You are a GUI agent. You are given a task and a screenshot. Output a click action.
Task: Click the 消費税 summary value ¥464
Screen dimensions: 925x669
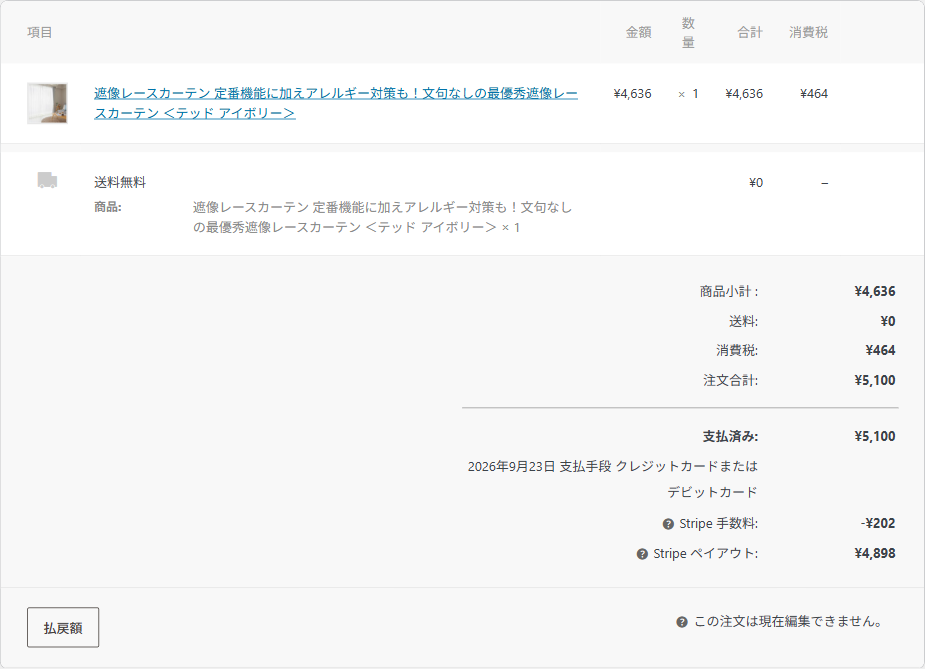point(880,350)
